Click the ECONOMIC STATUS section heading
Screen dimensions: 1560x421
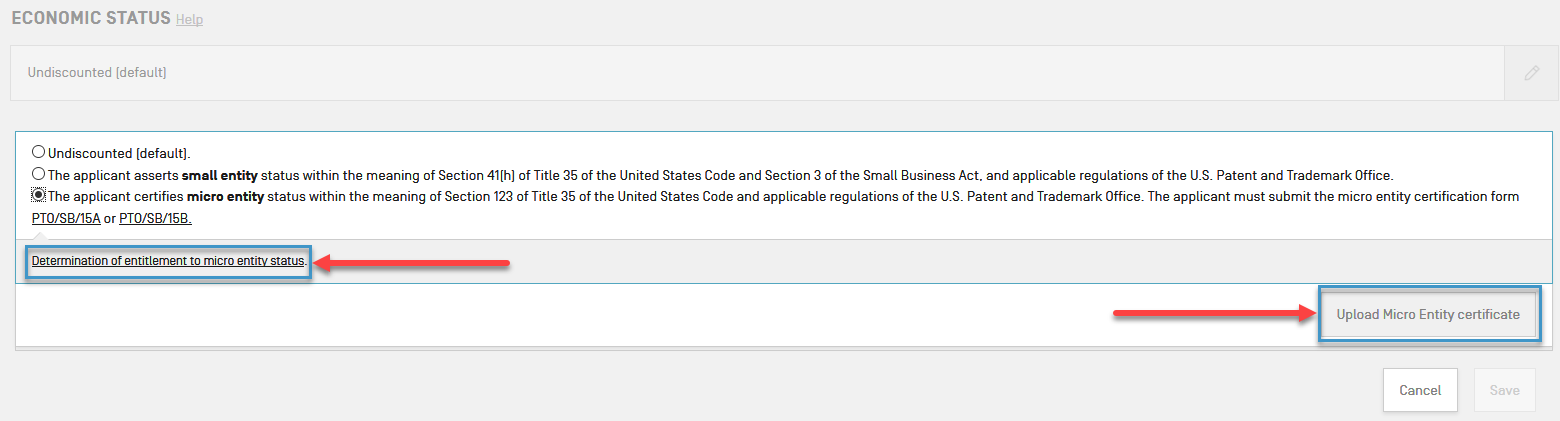click(90, 19)
